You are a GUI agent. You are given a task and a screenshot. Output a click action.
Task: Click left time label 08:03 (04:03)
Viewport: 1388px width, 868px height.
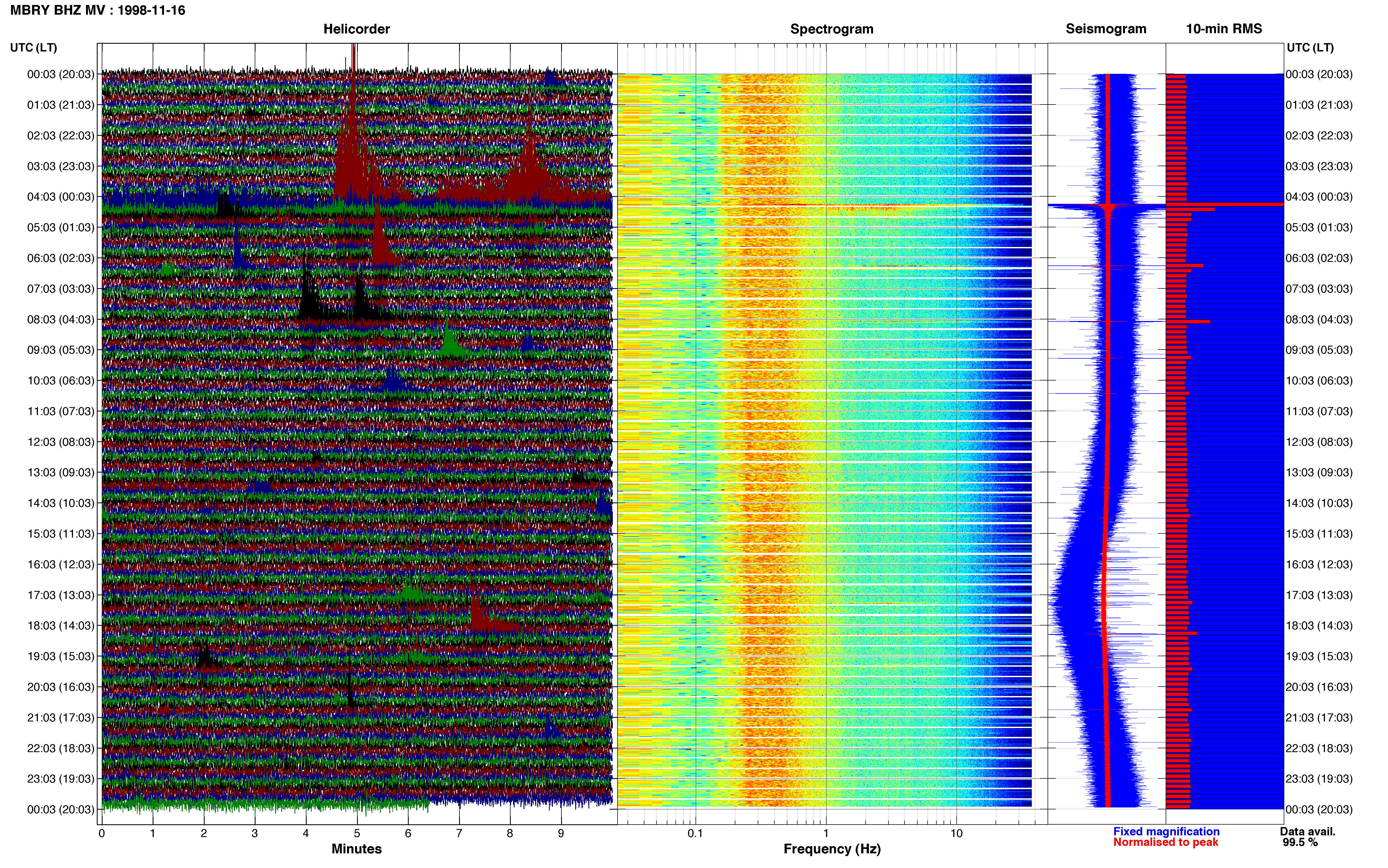tap(61, 319)
